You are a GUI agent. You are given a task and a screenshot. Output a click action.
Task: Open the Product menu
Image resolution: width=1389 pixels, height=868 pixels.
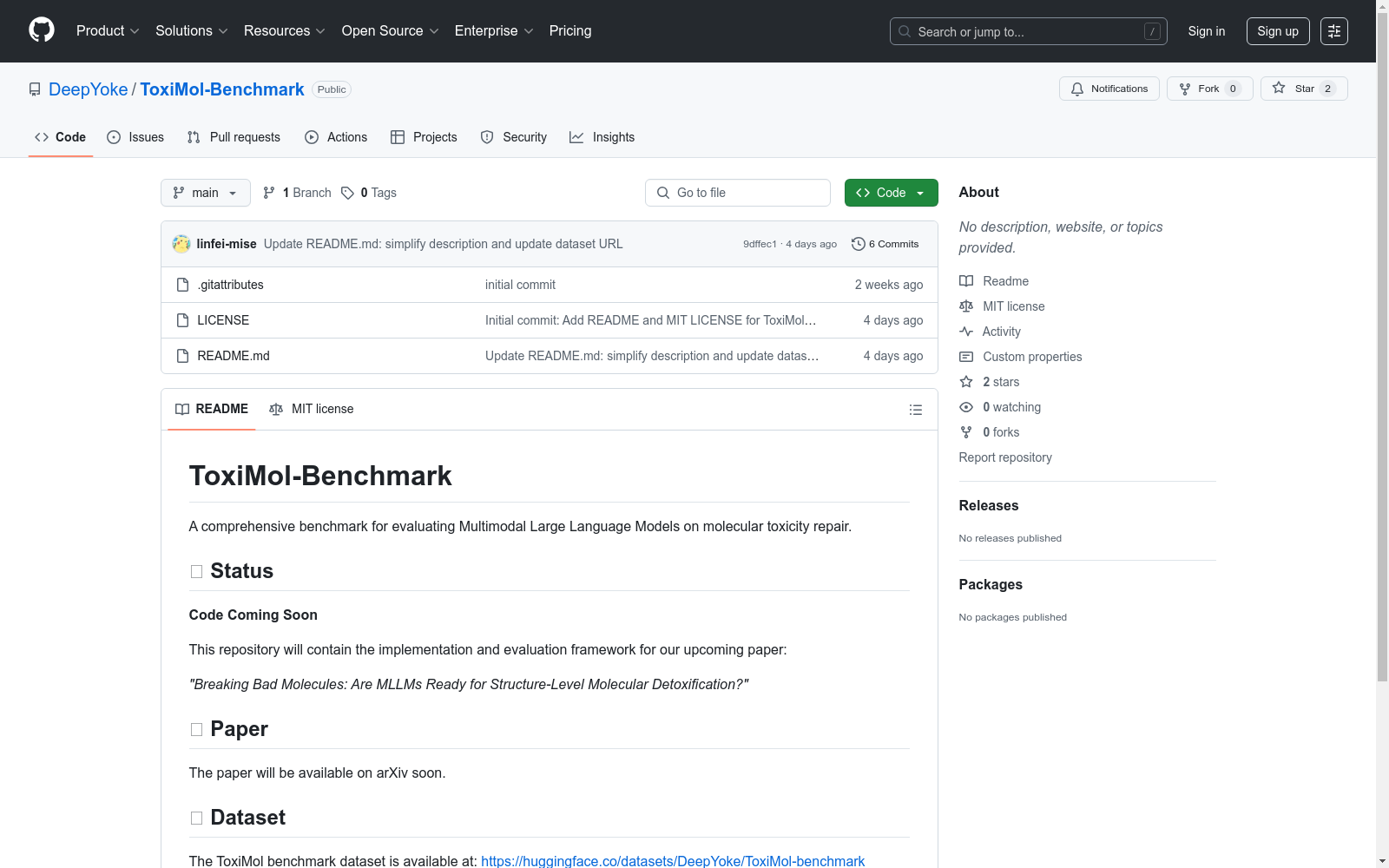point(108,31)
